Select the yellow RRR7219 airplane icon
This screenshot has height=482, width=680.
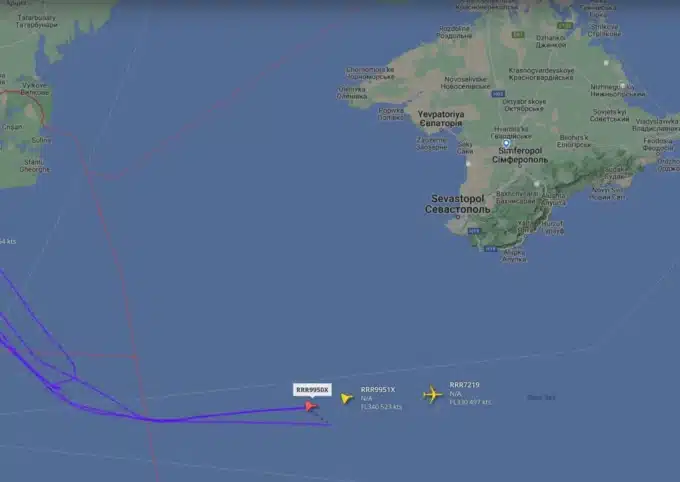click(x=432, y=395)
